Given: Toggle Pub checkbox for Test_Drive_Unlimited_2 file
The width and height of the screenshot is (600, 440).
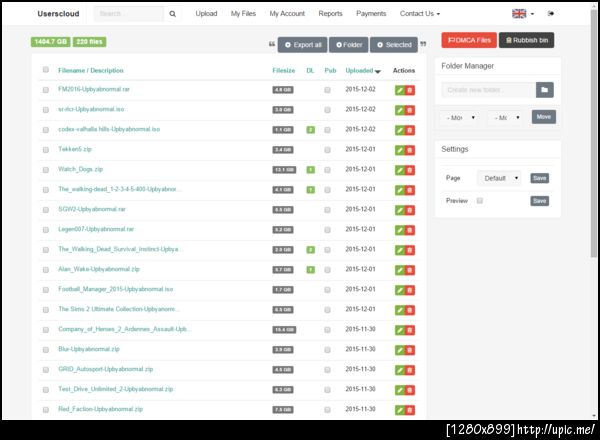Looking at the screenshot, I should point(327,389).
